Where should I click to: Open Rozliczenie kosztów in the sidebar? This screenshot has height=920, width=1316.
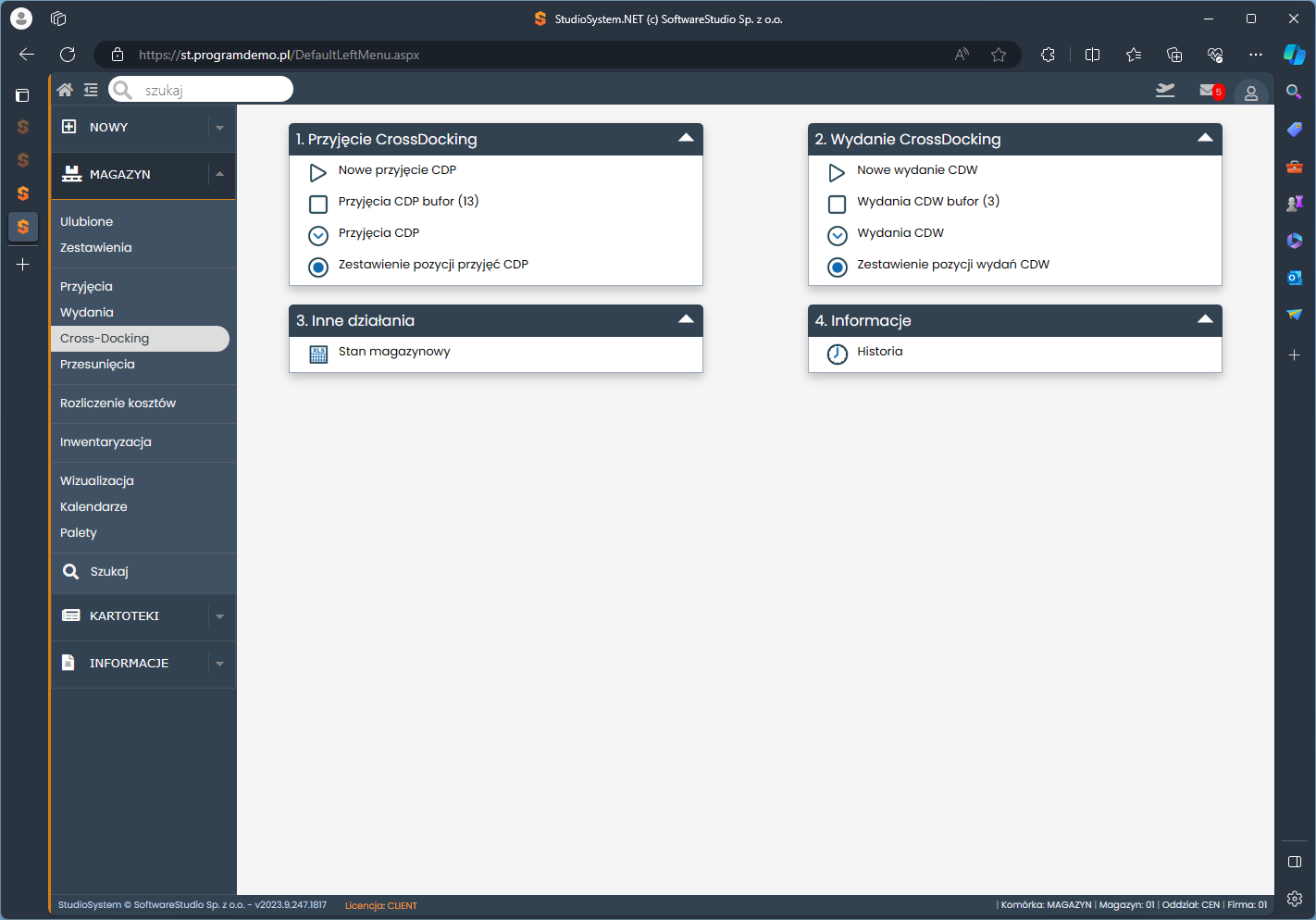click(118, 404)
